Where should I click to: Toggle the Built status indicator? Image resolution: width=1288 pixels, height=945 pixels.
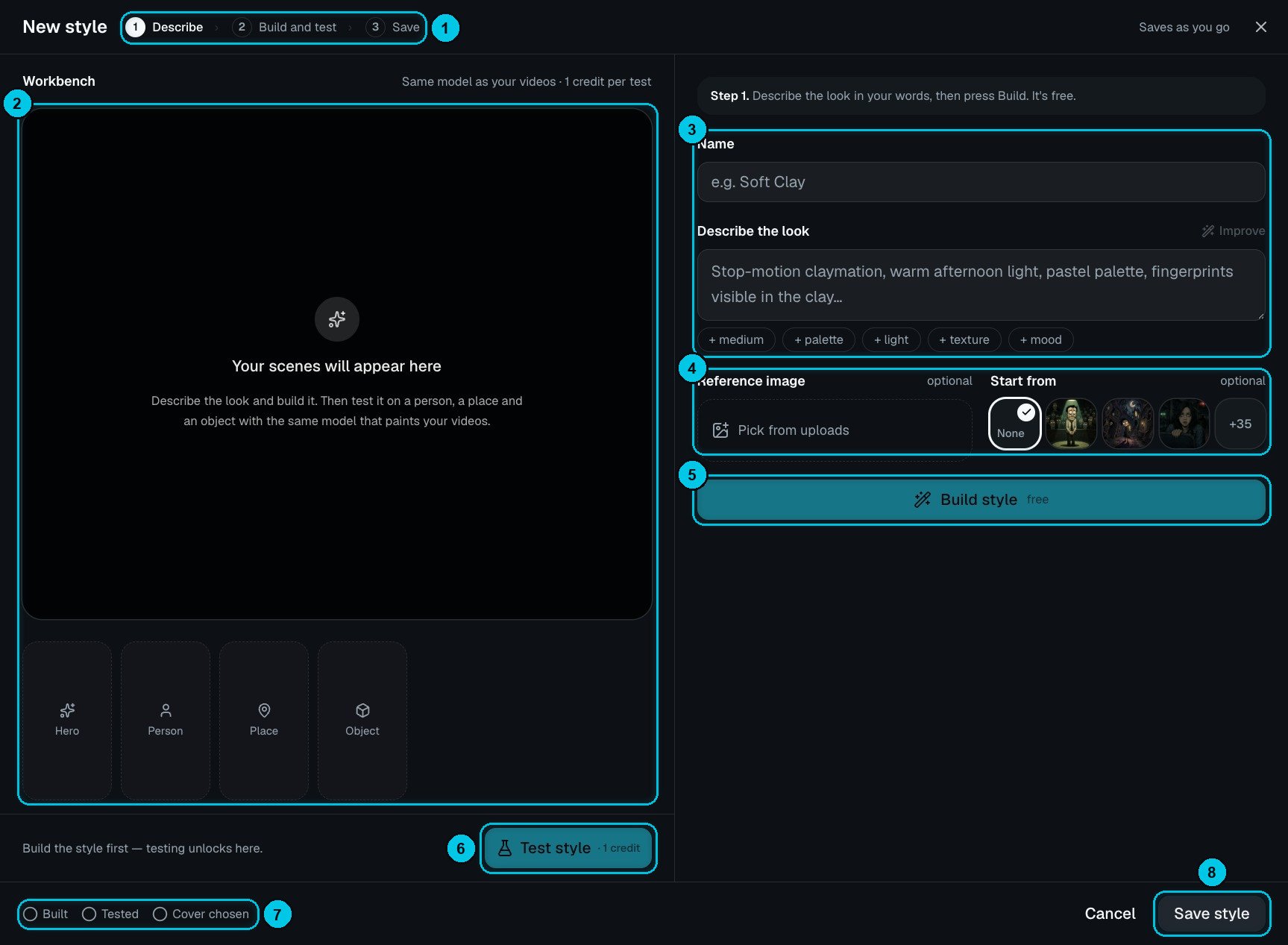(x=45, y=914)
